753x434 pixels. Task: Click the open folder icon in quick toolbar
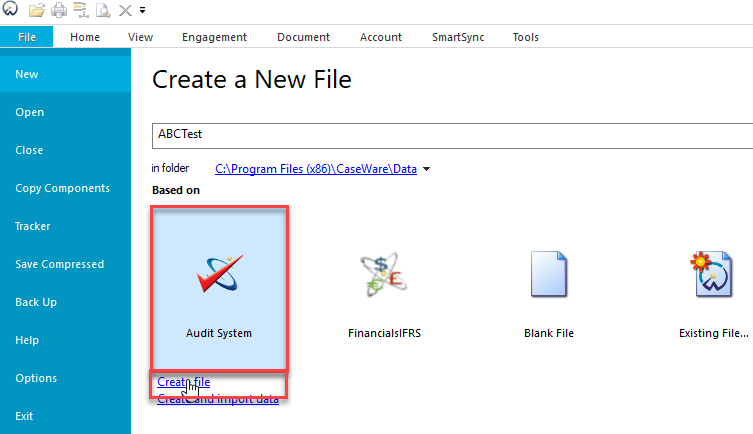(x=36, y=10)
